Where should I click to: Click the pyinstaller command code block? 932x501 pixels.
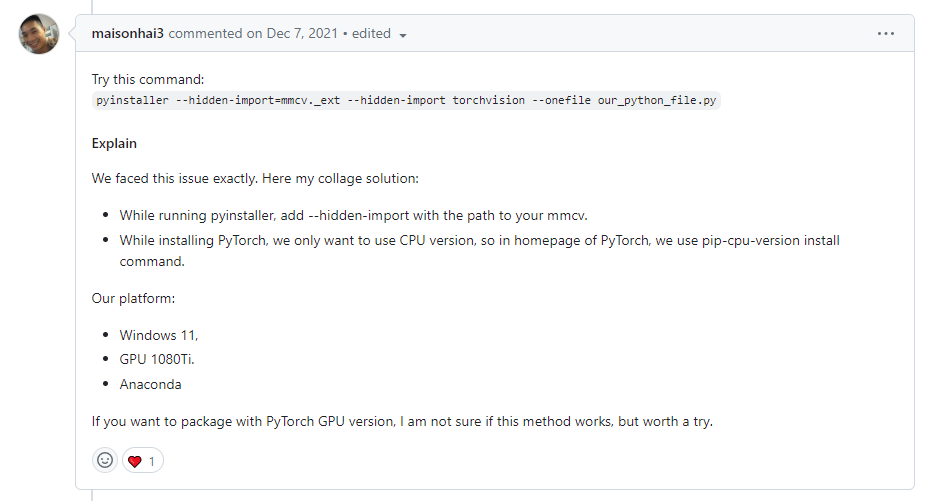pos(406,100)
